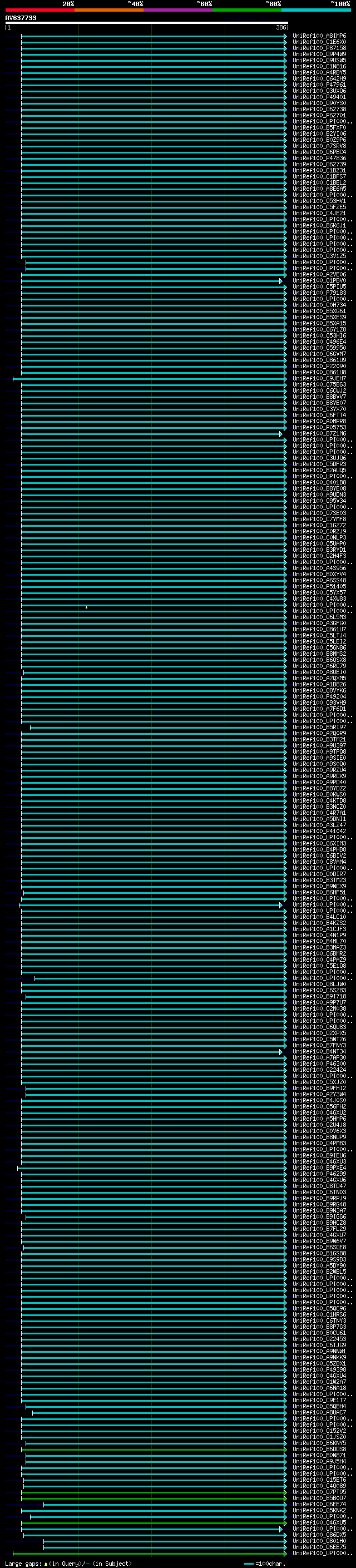Select the UniRef100_Q801H0 label

coord(319,1541)
